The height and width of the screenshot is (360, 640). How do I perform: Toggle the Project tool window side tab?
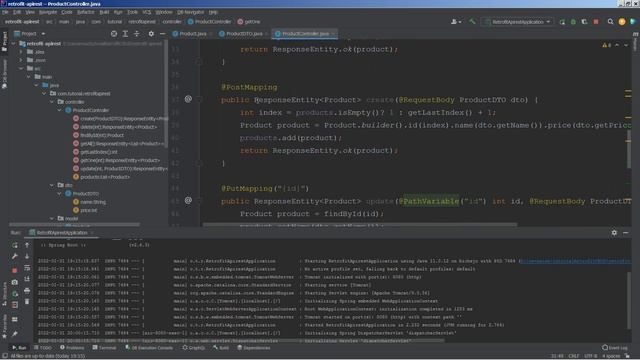pos(4,41)
